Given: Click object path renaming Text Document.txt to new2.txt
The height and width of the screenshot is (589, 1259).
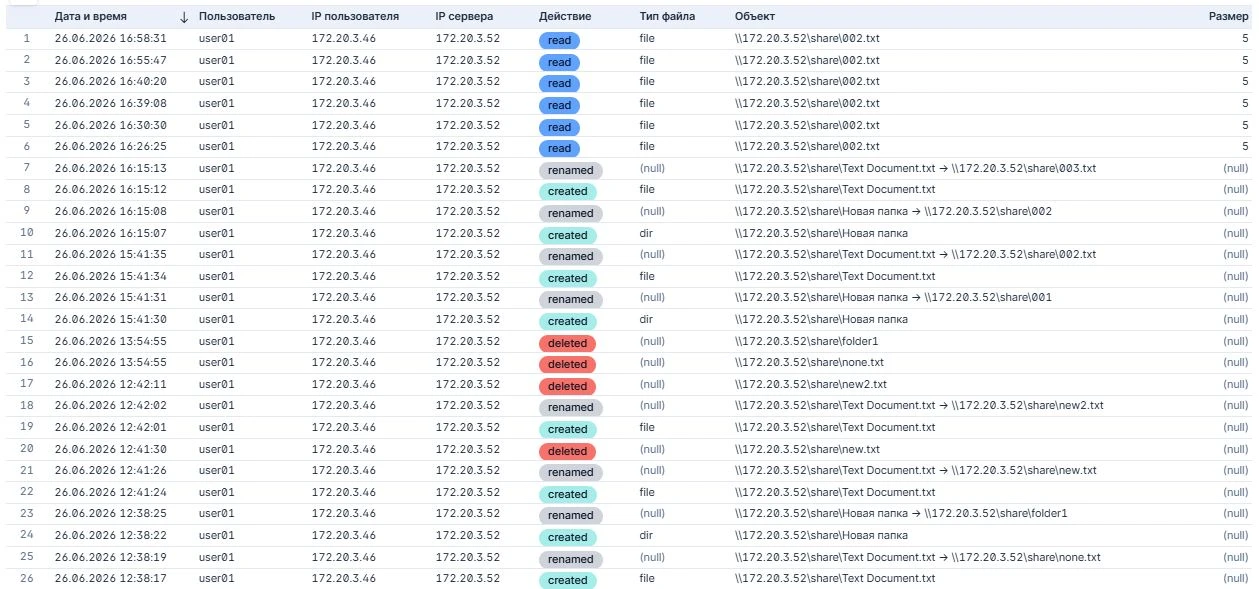Looking at the screenshot, I should point(919,406).
